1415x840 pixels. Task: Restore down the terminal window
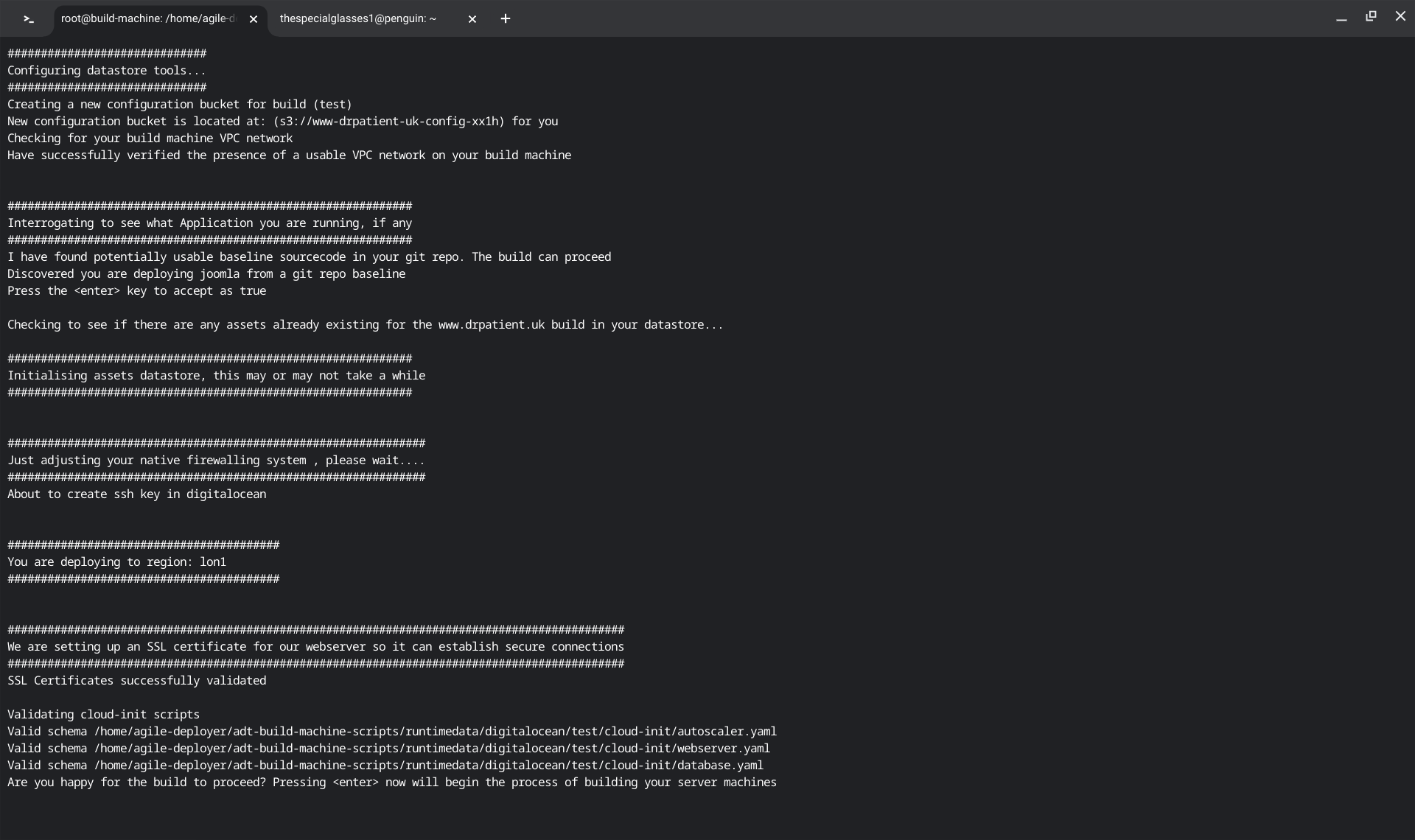pos(1371,16)
